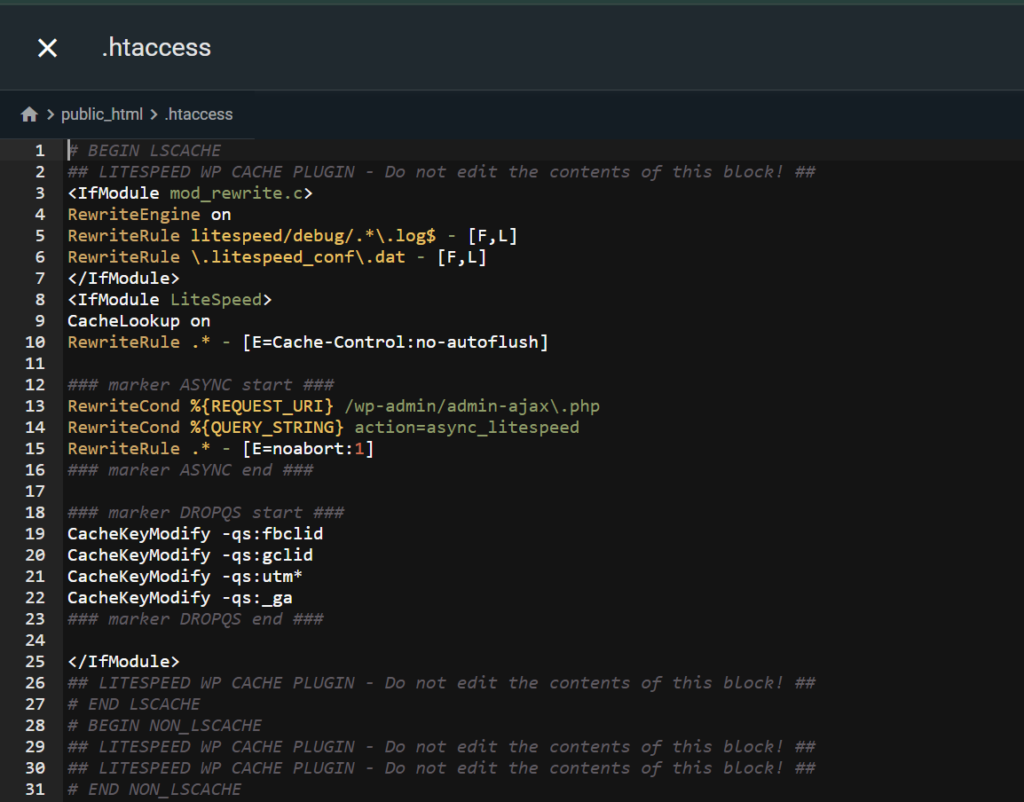Go to the home directory via the house icon

coord(29,115)
